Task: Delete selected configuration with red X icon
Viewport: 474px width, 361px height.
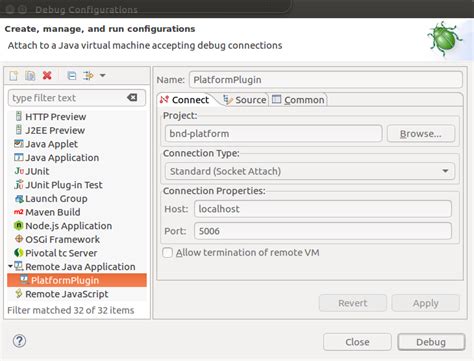Action: tap(47, 76)
